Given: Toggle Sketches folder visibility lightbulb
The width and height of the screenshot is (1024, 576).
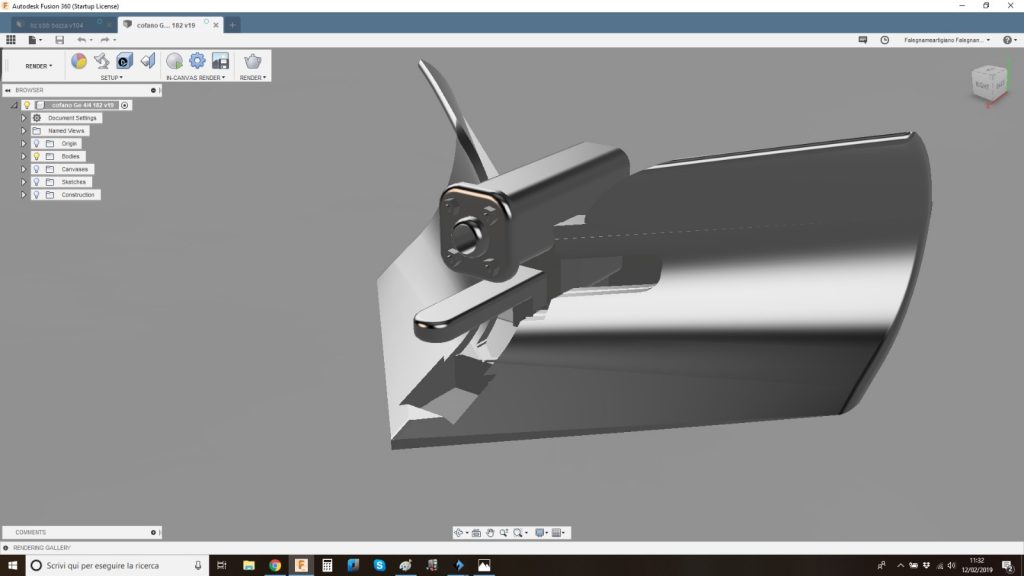Looking at the screenshot, I should click(37, 182).
